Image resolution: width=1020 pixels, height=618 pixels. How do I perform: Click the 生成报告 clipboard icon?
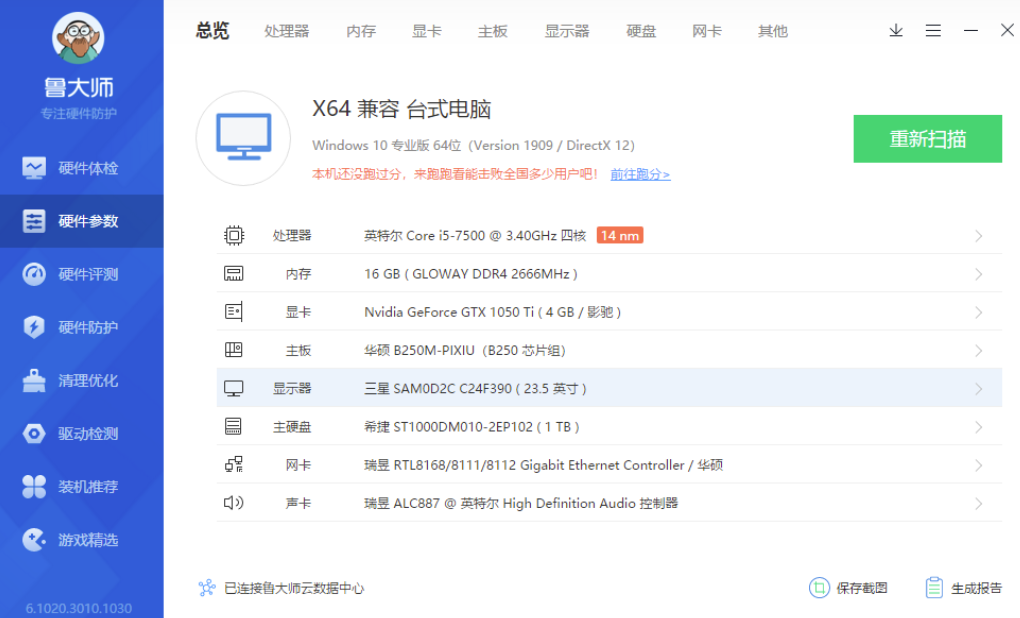click(934, 588)
